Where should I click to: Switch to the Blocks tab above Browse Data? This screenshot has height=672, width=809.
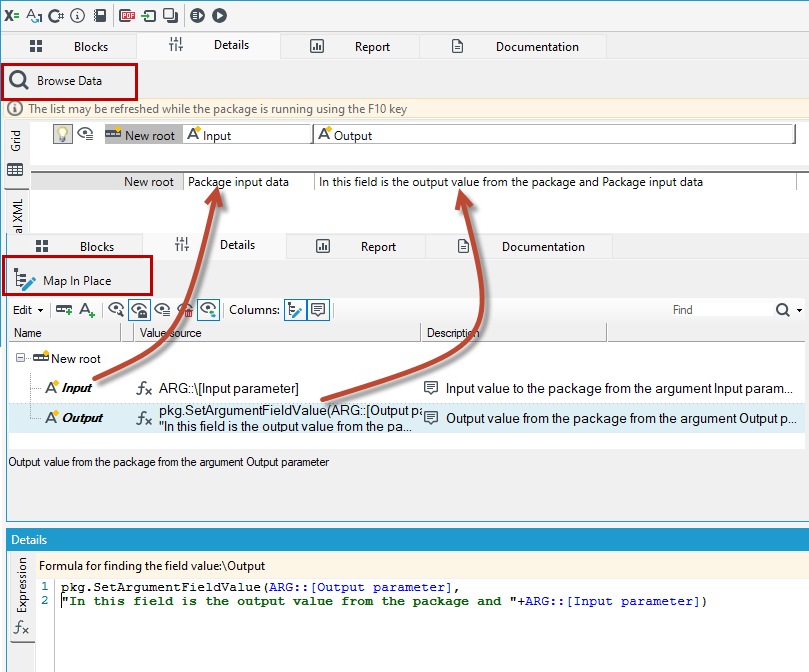(x=70, y=46)
